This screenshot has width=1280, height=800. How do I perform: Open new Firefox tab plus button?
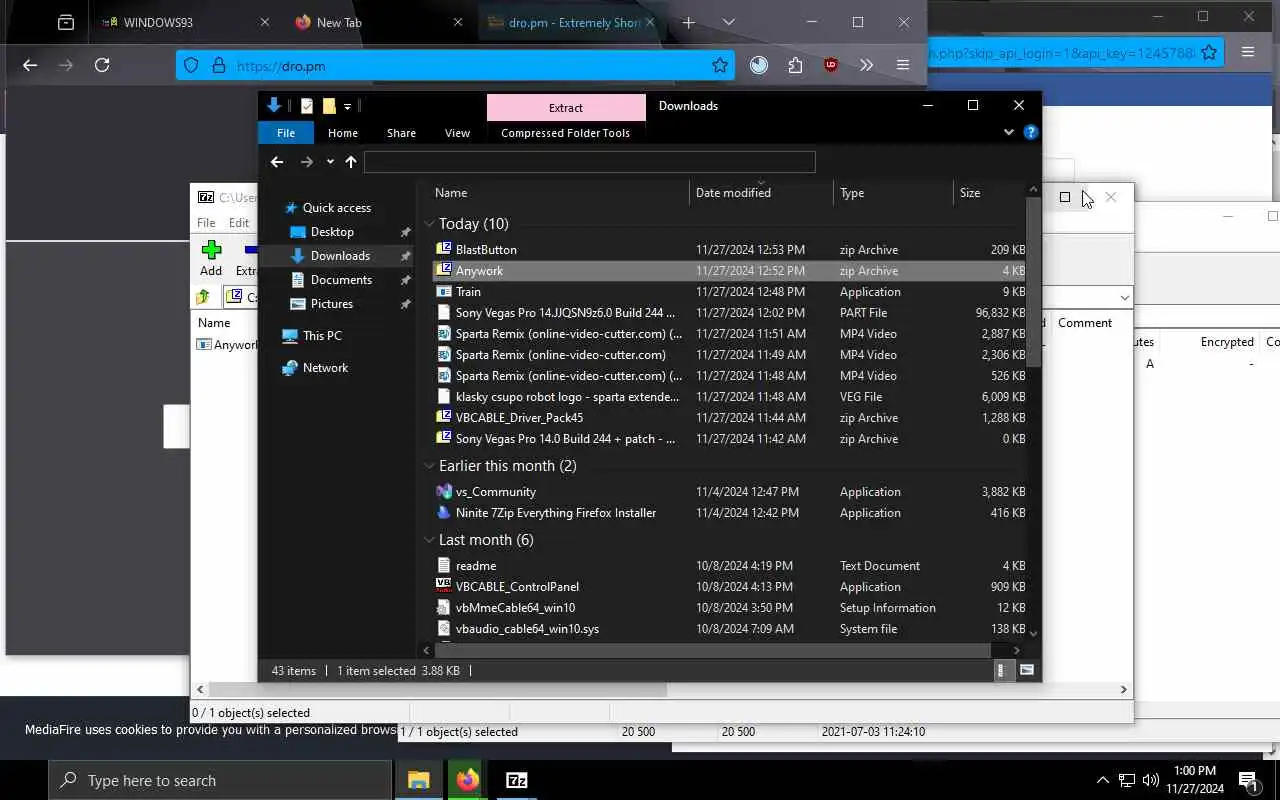coord(688,22)
